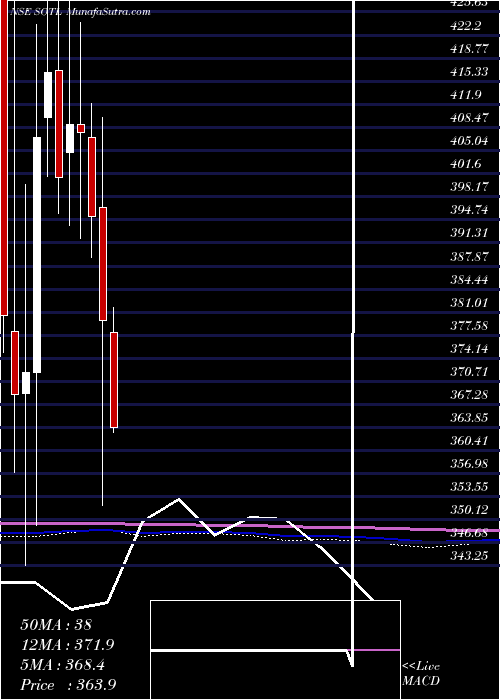Click the 422.2 price axis label
The width and height of the screenshot is (500, 700).
[466, 27]
